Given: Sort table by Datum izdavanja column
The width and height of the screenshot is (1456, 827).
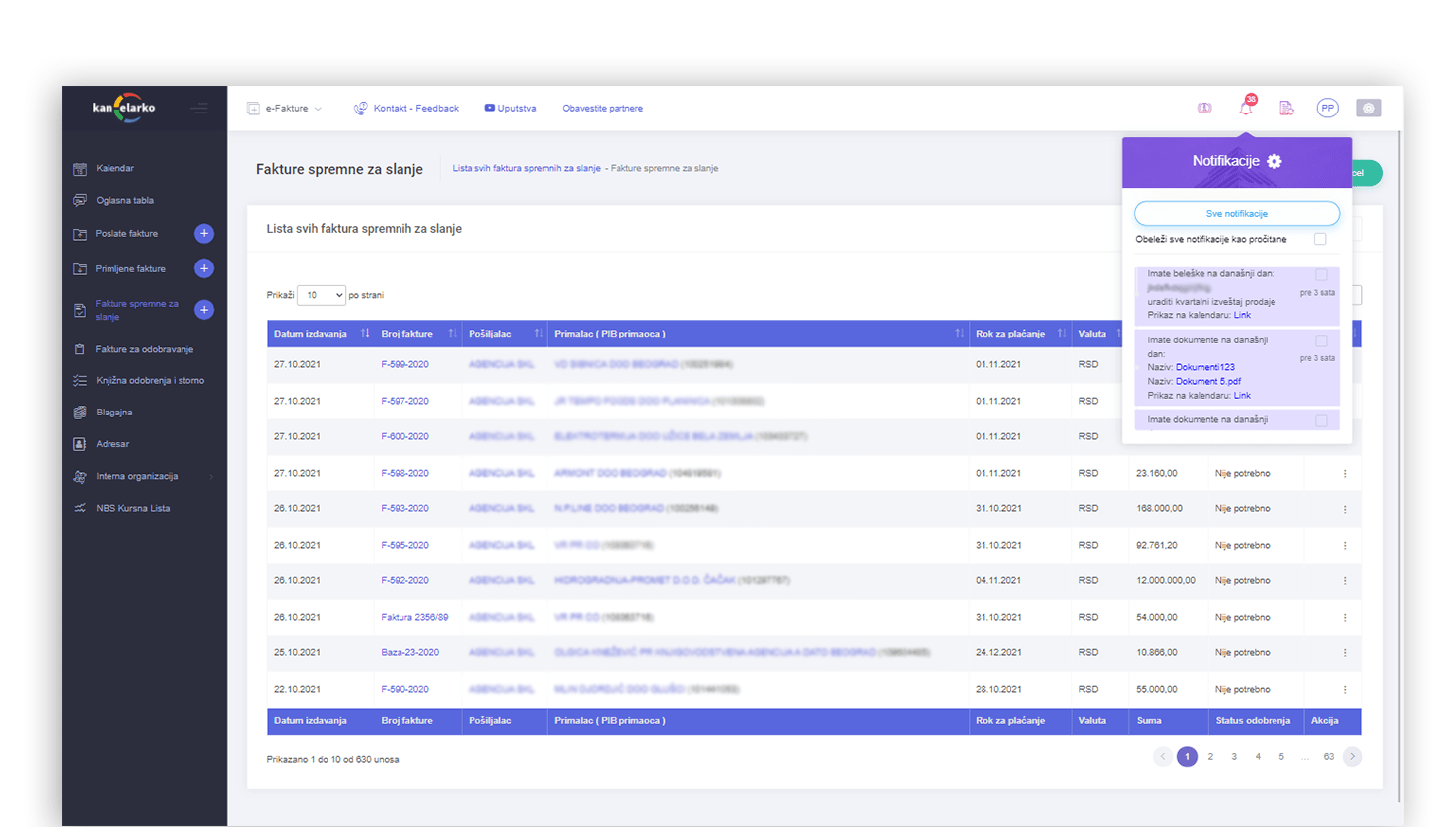Looking at the screenshot, I should coord(364,334).
